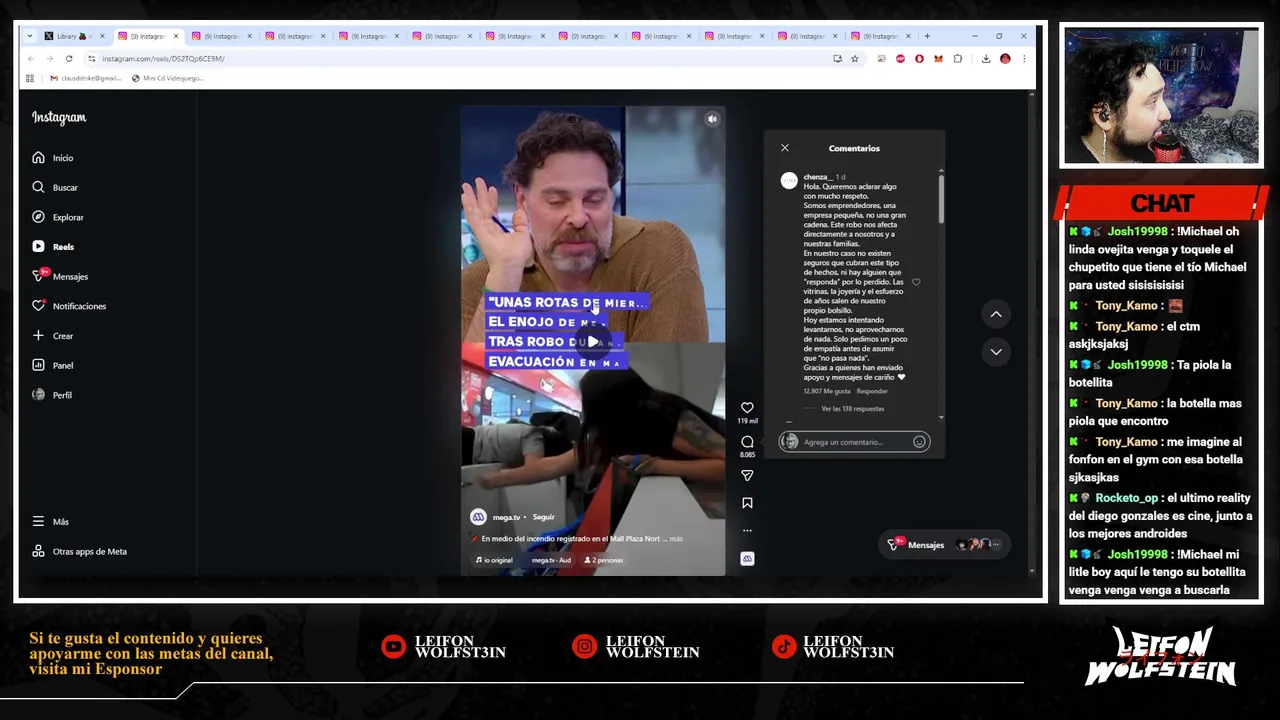Open floating Mensajes pill at bottom
Screen dimensions: 1280x720
tap(942, 545)
